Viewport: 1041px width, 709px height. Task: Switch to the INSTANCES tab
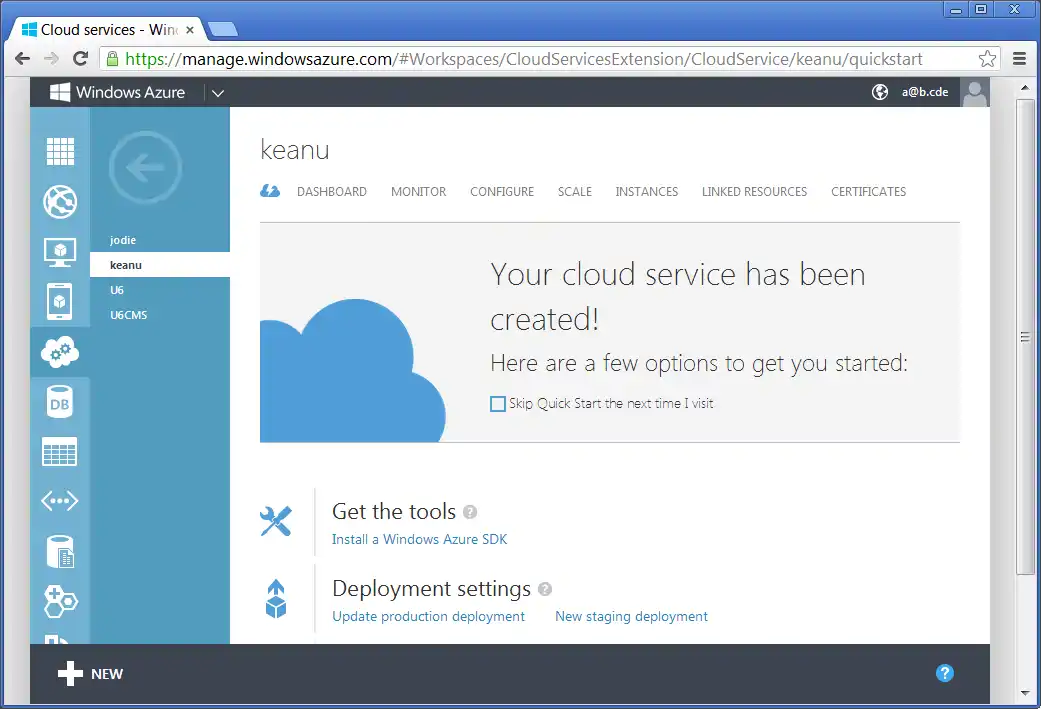click(647, 192)
